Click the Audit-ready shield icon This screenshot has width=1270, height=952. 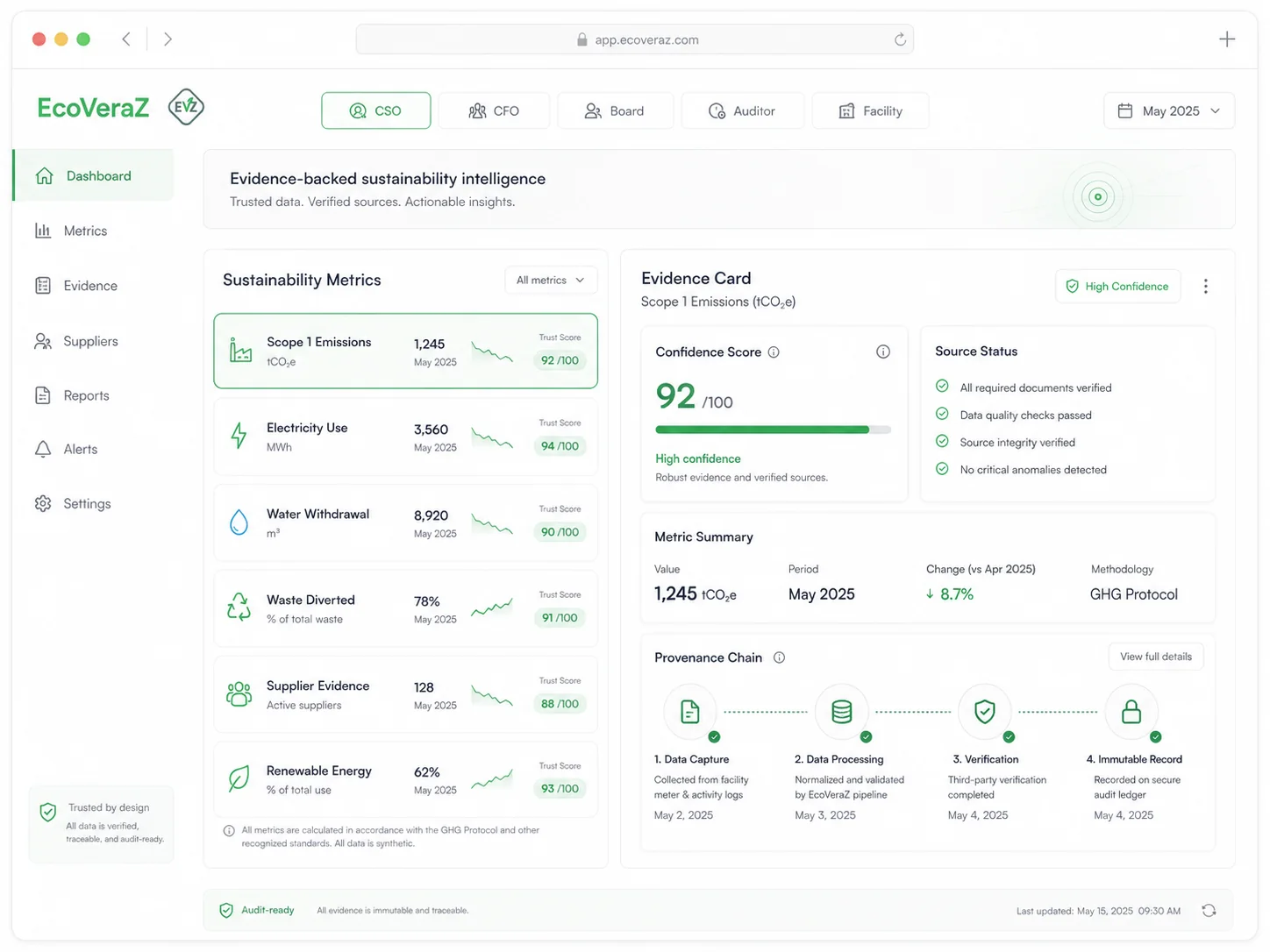pyautogui.click(x=226, y=911)
